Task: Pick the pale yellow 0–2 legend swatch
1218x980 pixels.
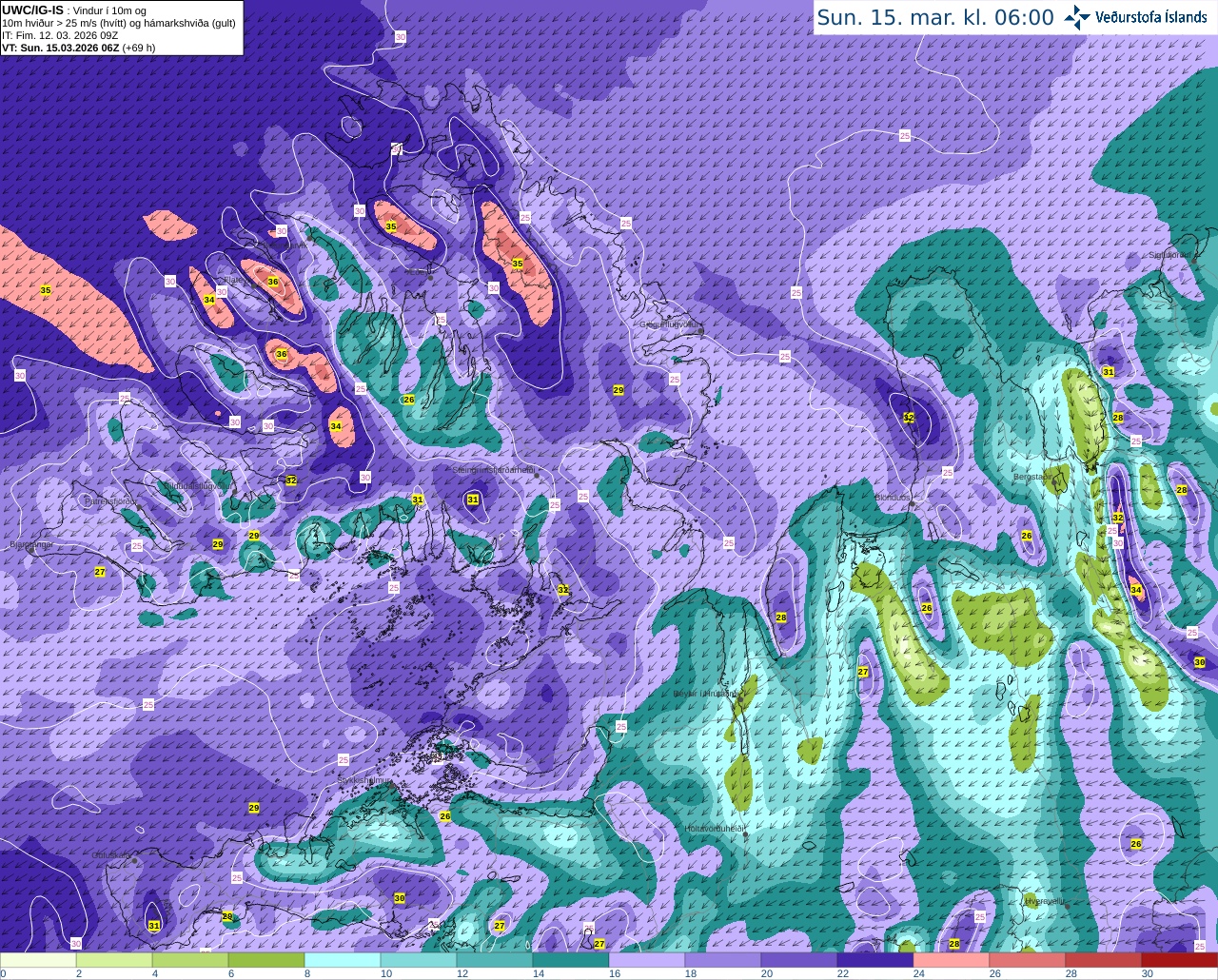Action: 38,960
